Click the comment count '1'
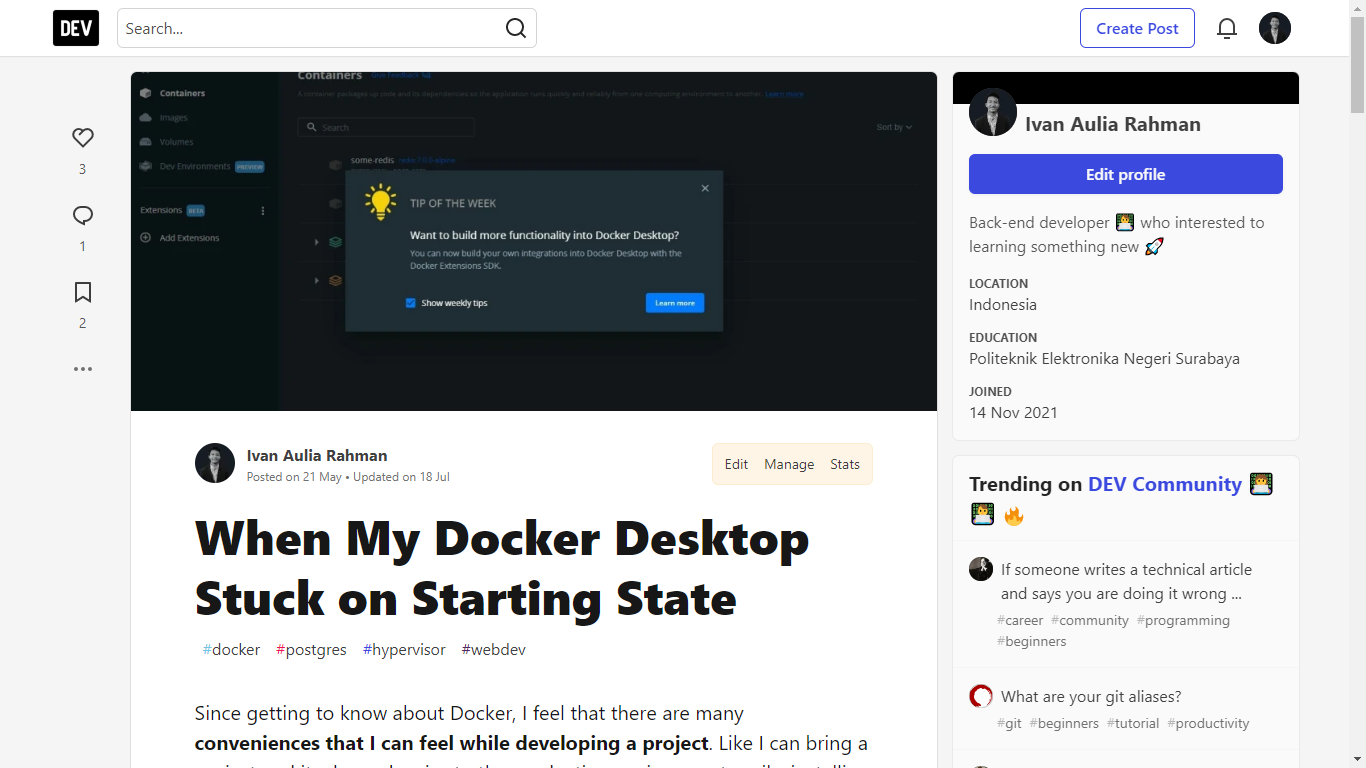The image size is (1366, 768). pos(83,246)
